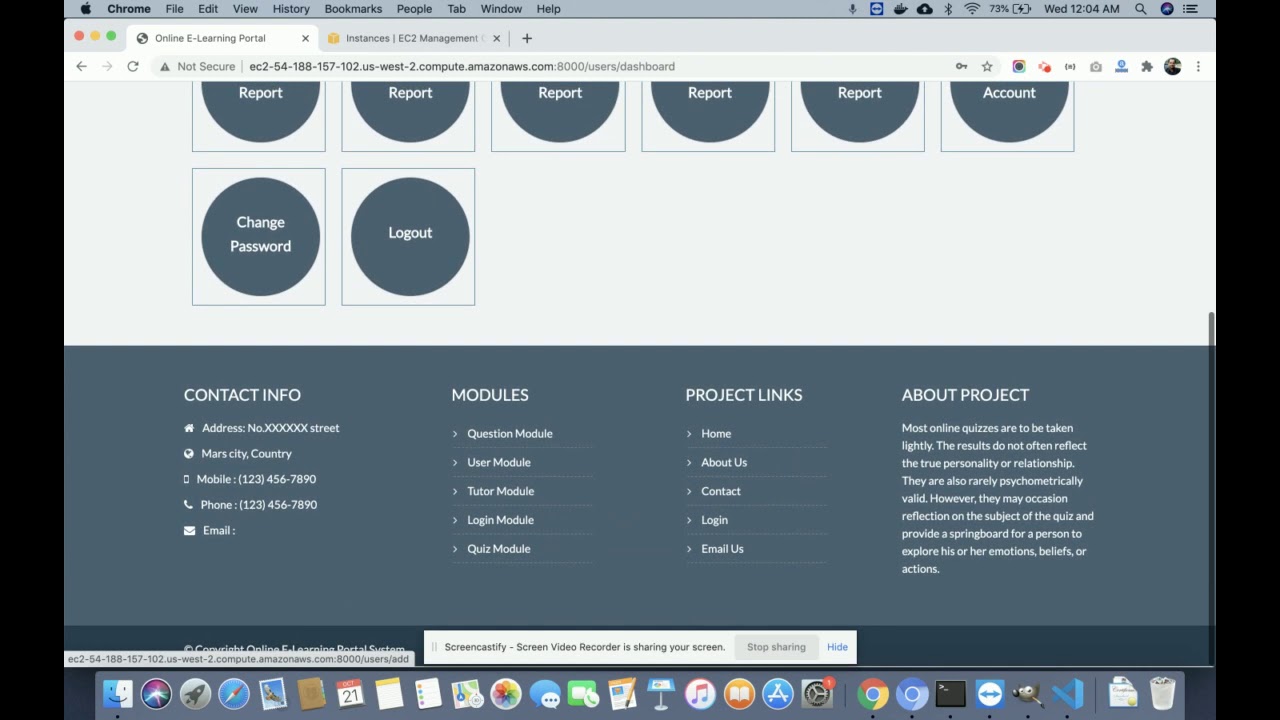Screen dimensions: 1280x720
Task: Reload the current page
Action: 132,66
